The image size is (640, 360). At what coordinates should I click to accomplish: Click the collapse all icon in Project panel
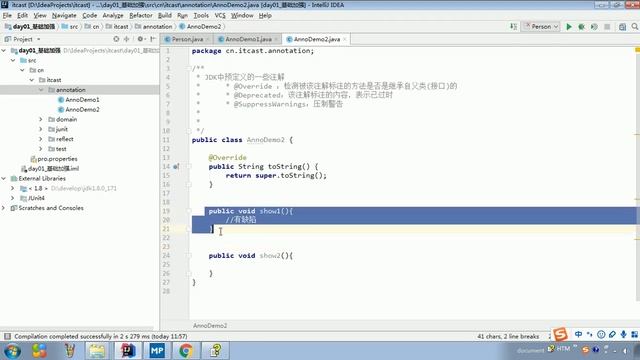point(127,39)
